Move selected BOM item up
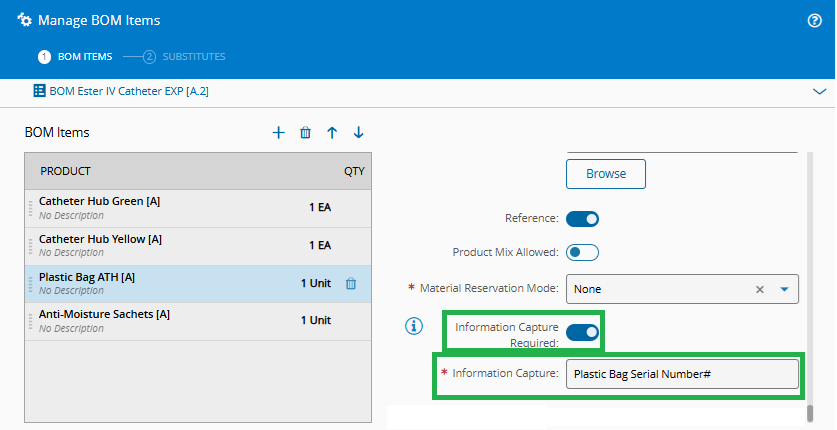Viewport: 837px width, 430px height. pos(332,133)
